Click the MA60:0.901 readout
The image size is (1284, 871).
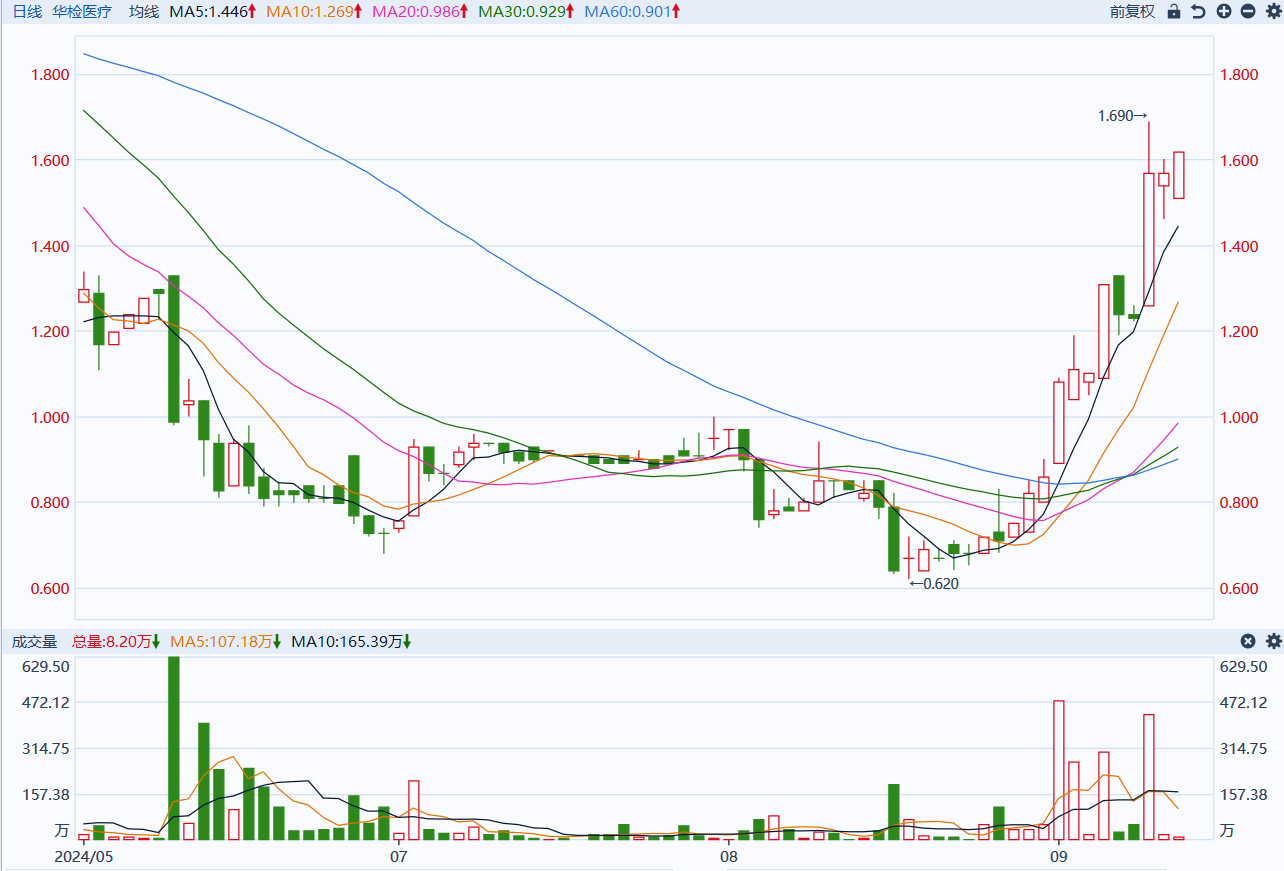point(633,12)
